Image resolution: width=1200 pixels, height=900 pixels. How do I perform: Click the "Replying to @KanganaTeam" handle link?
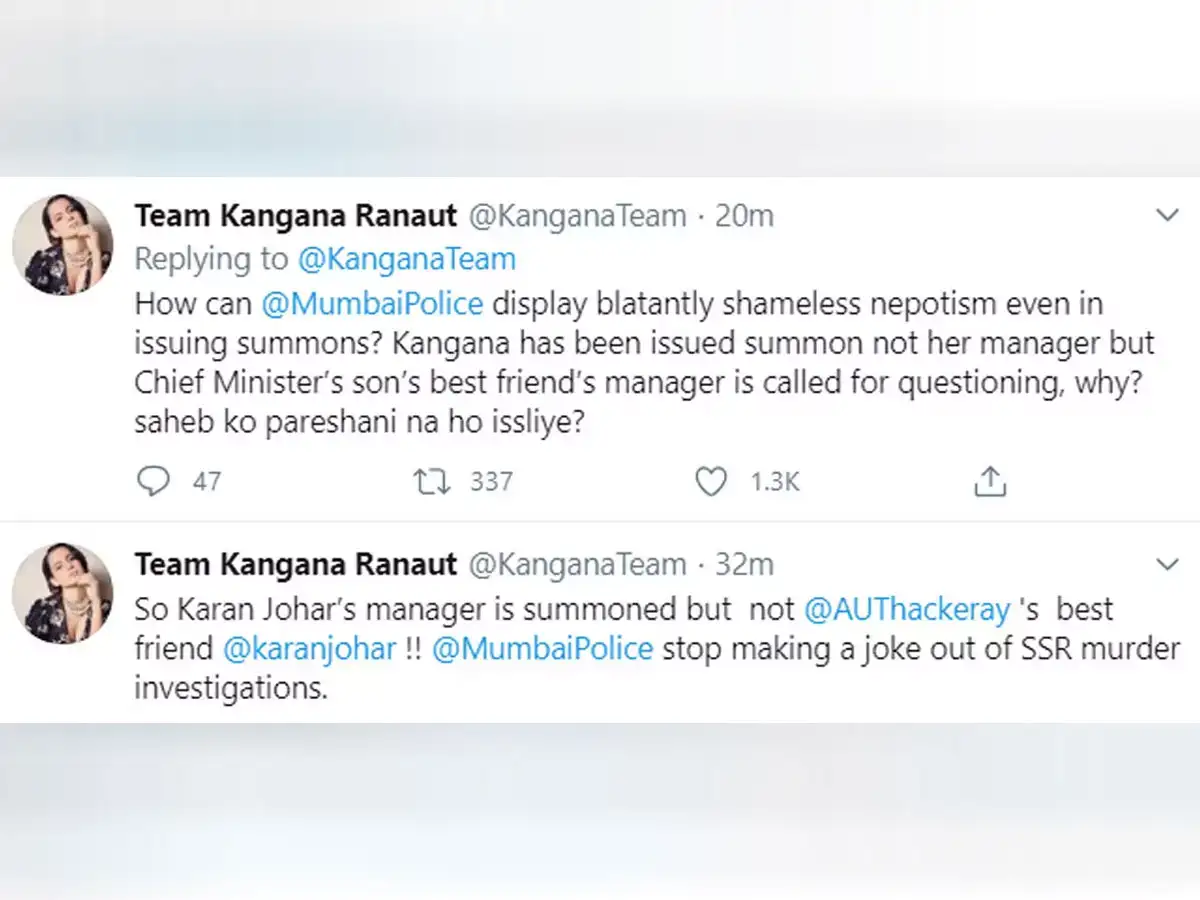[x=406, y=259]
